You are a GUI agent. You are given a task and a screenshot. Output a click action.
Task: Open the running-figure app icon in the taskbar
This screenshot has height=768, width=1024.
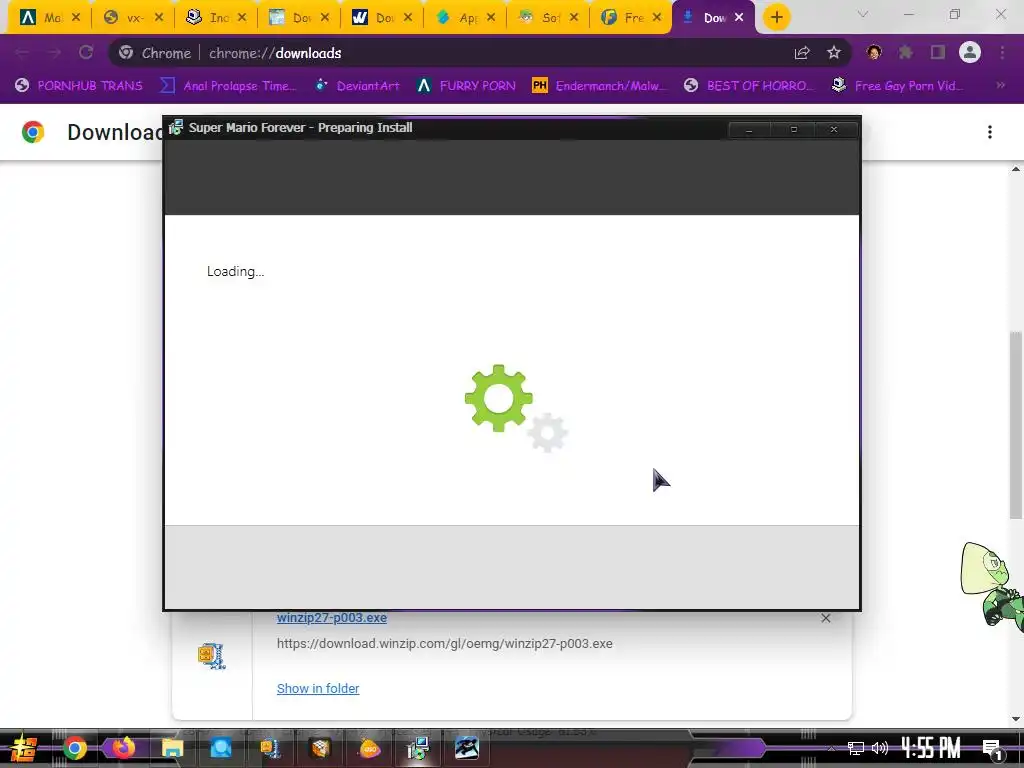(467, 748)
